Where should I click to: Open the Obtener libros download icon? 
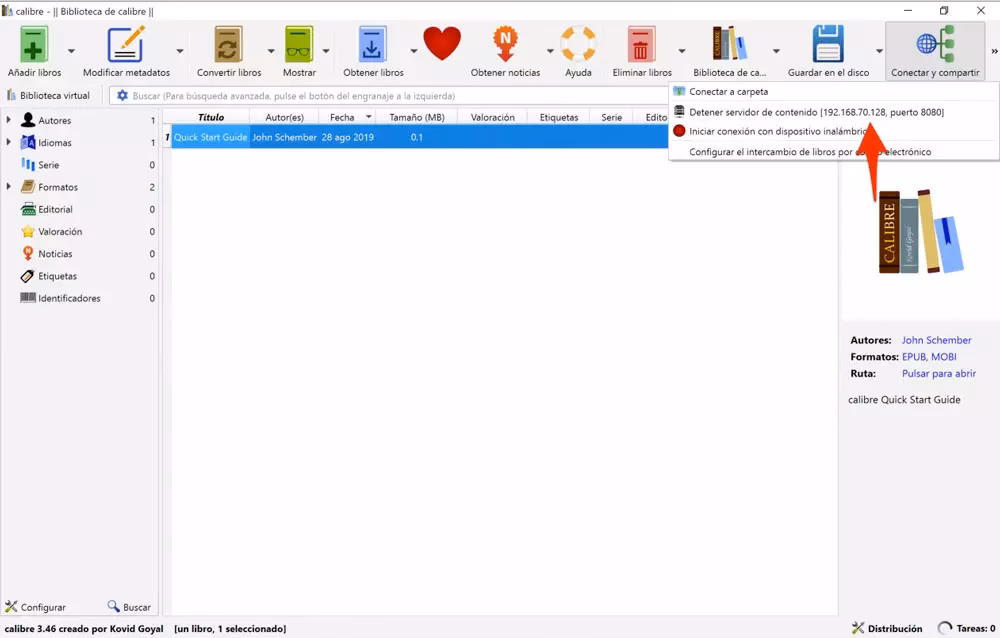point(373,46)
